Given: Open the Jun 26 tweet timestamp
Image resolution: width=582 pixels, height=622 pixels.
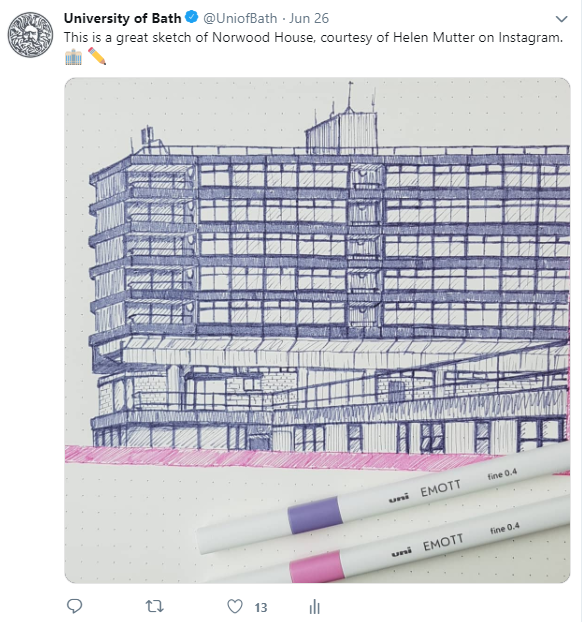Looking at the screenshot, I should [309, 18].
